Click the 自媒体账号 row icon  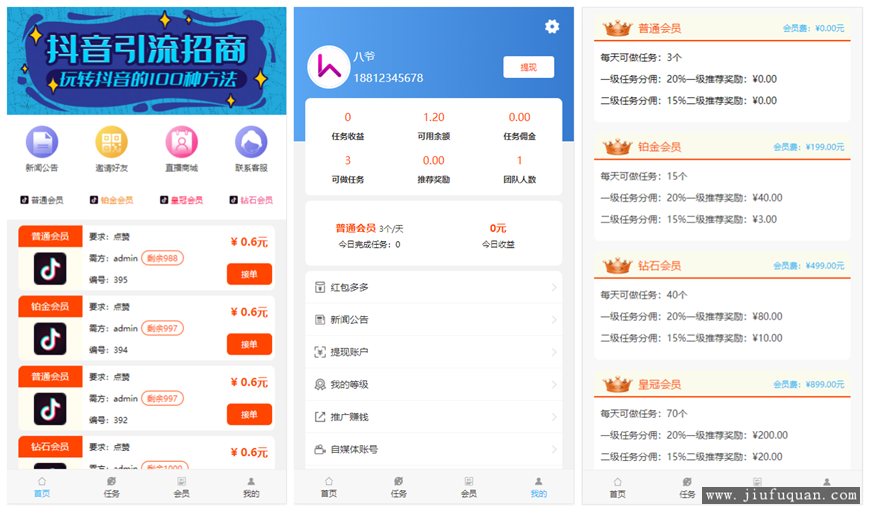[320, 449]
